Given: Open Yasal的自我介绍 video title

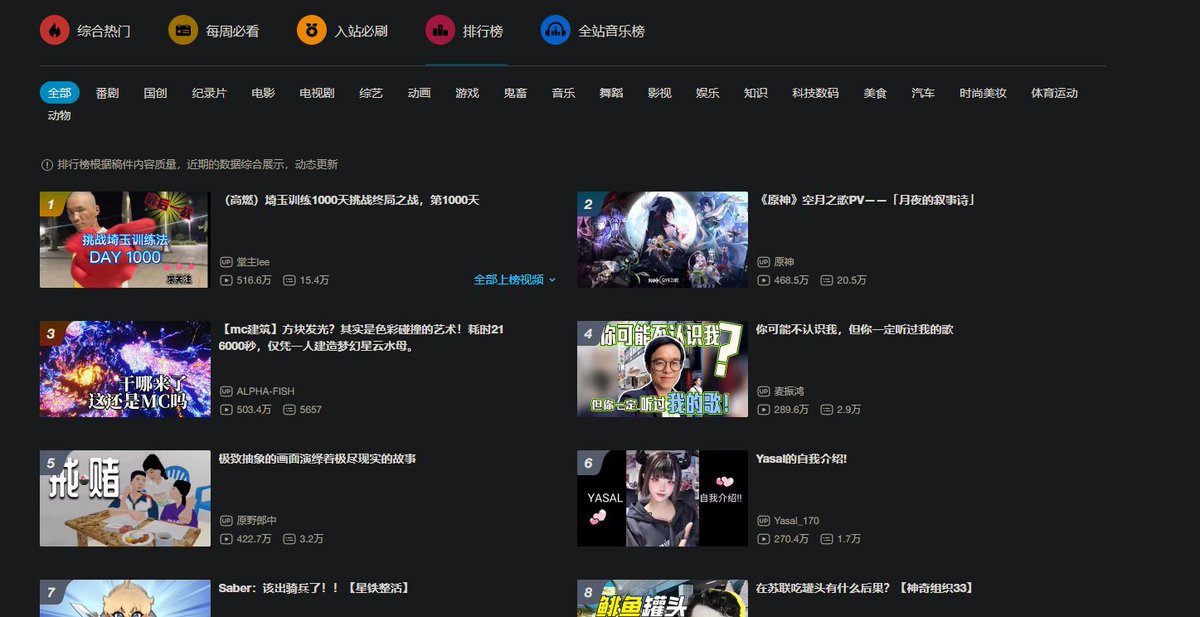Looking at the screenshot, I should click(802, 458).
